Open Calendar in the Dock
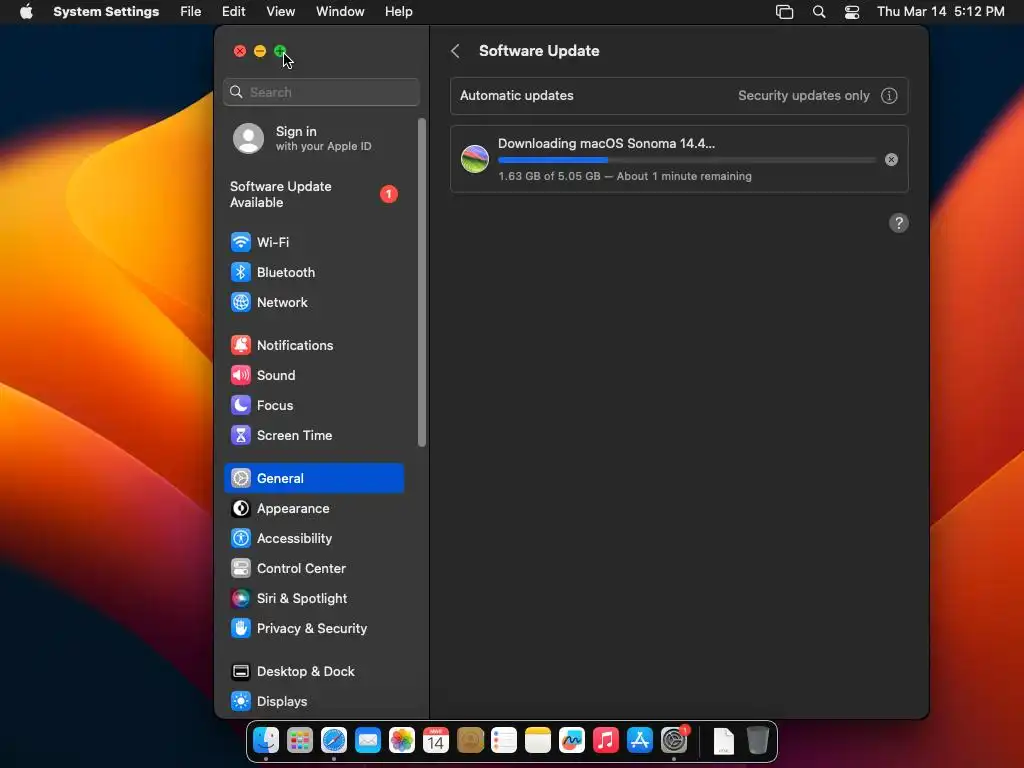 [x=436, y=741]
